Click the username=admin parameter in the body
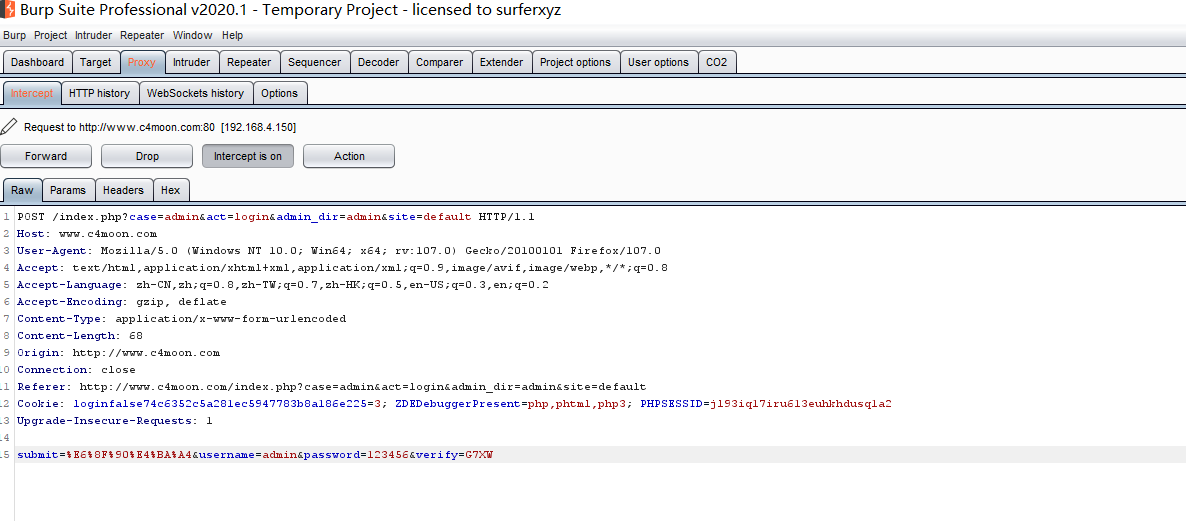1186x521 pixels. (x=248, y=455)
